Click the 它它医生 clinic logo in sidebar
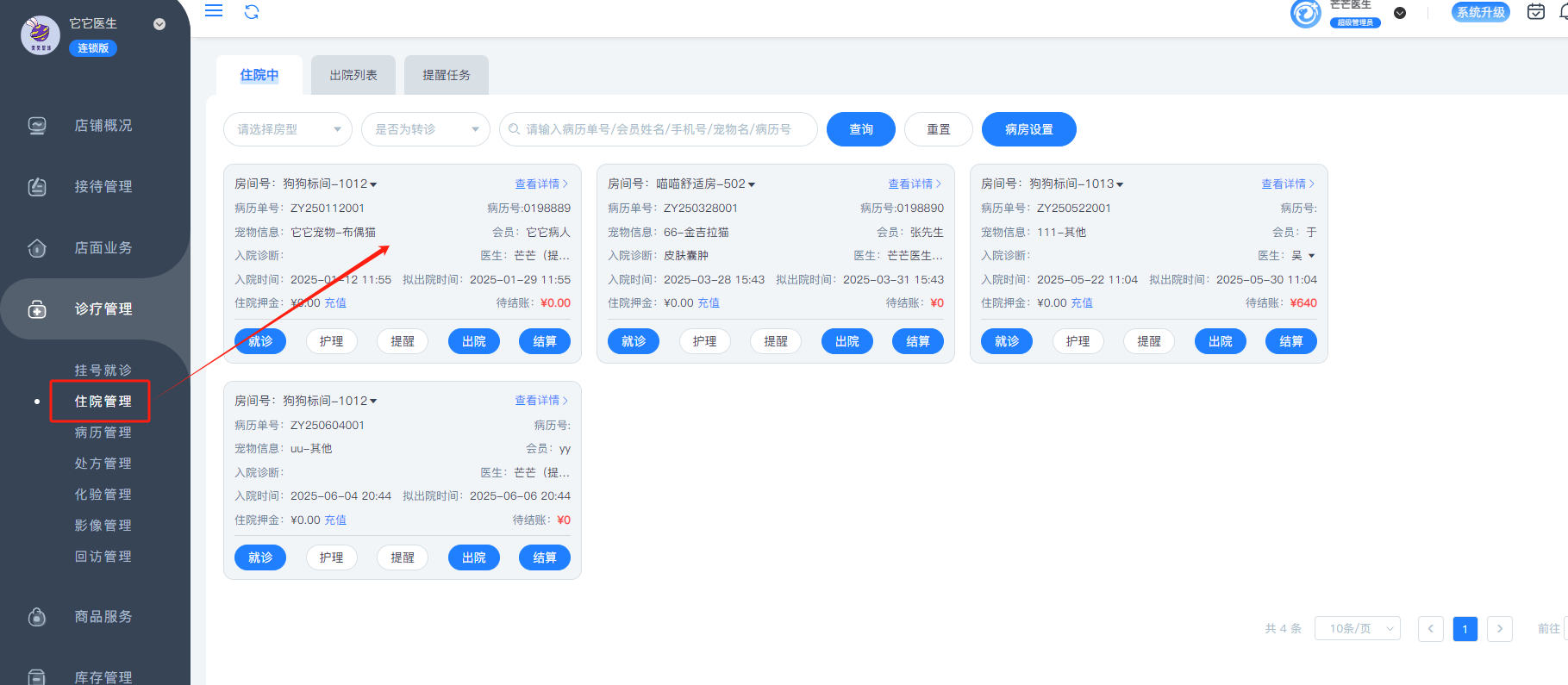The image size is (1568, 685). tap(40, 34)
